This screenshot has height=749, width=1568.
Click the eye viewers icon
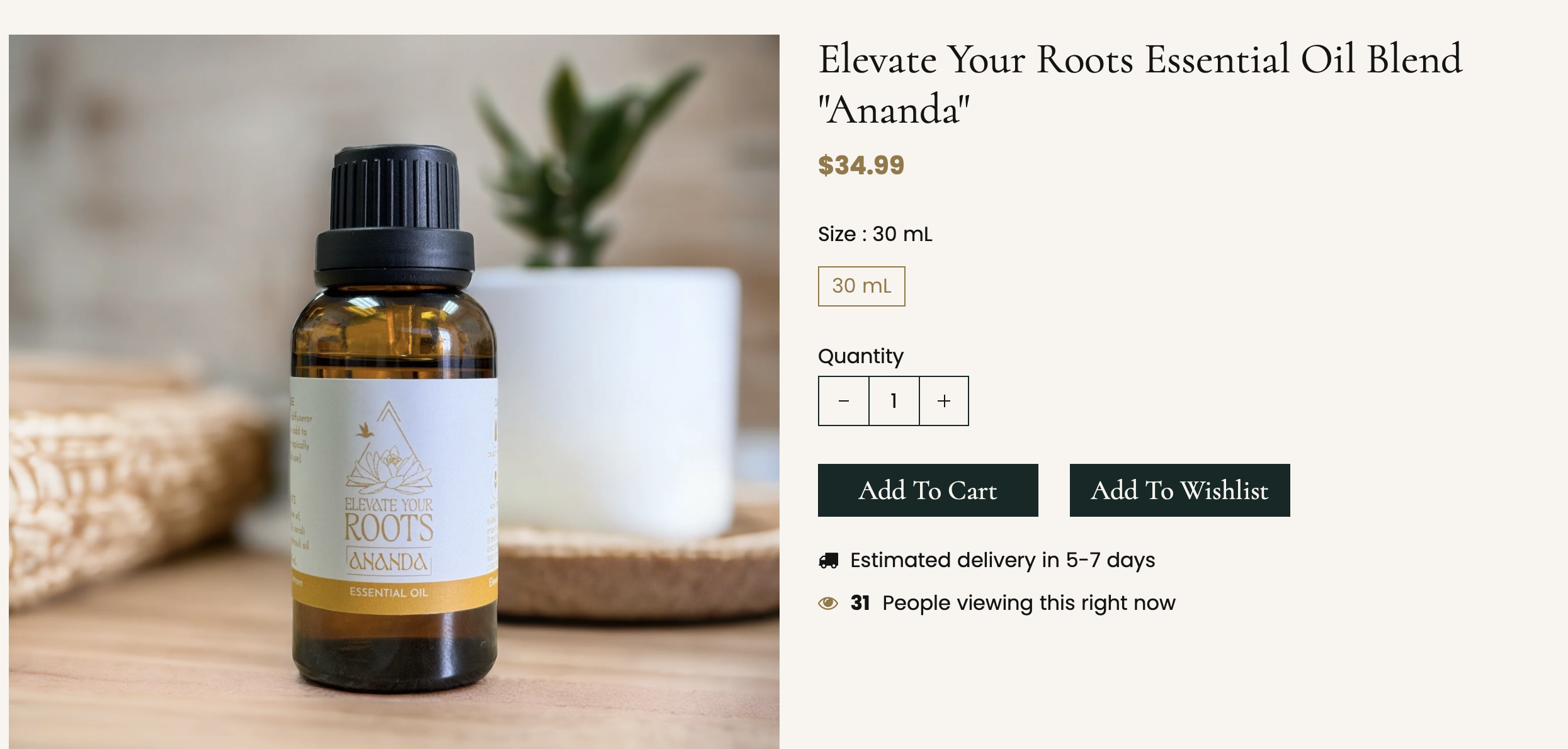click(828, 603)
